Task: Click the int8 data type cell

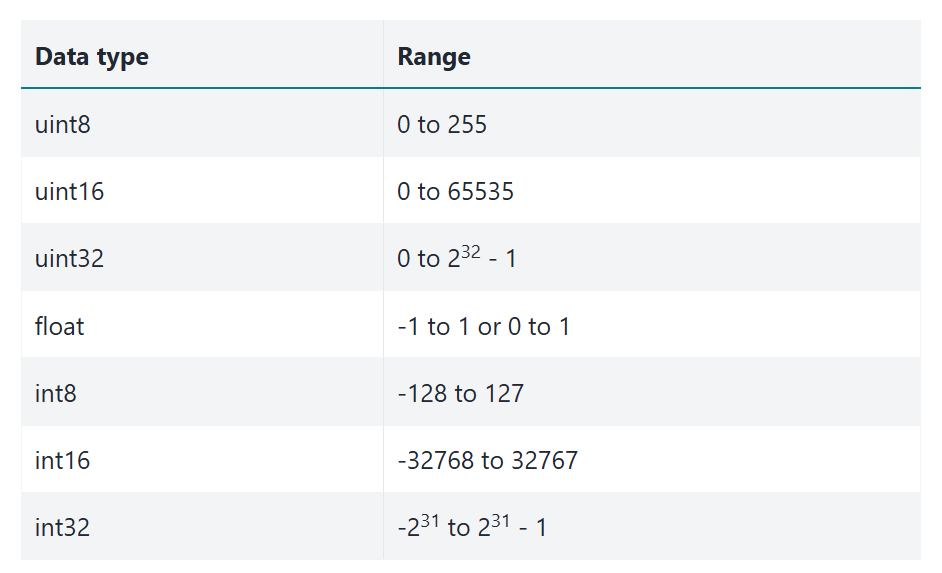Action: (56, 393)
